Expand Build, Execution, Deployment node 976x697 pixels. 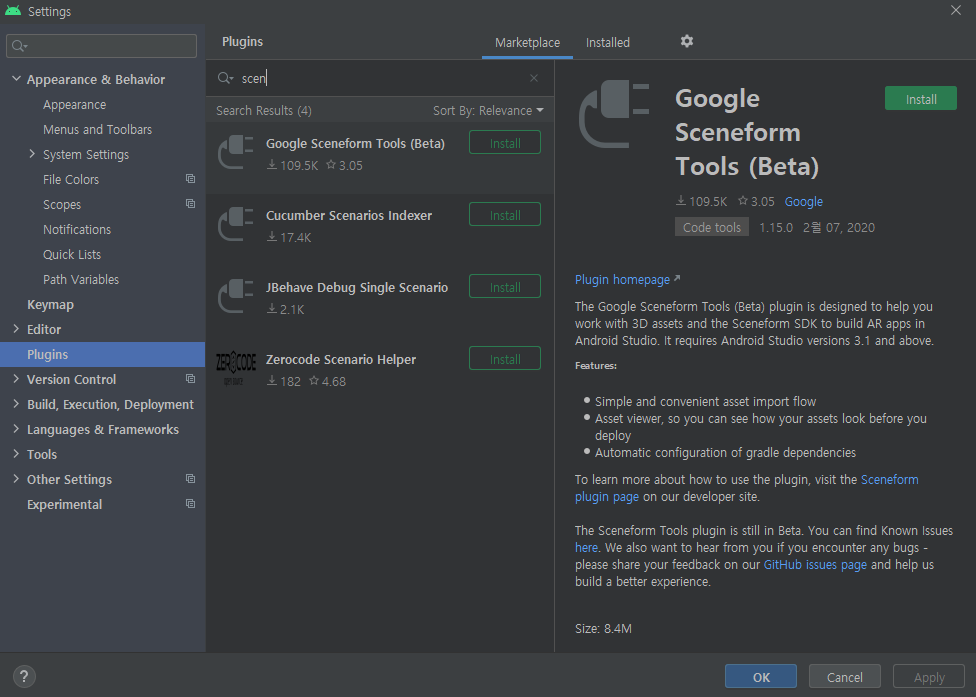(x=16, y=404)
